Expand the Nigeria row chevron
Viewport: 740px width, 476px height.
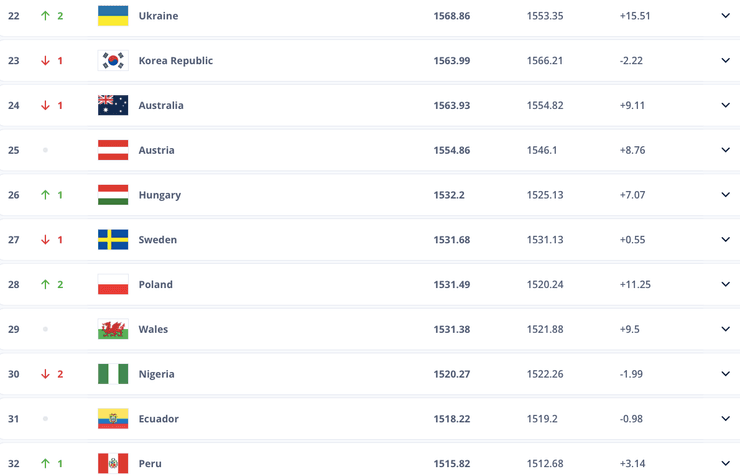click(x=725, y=374)
